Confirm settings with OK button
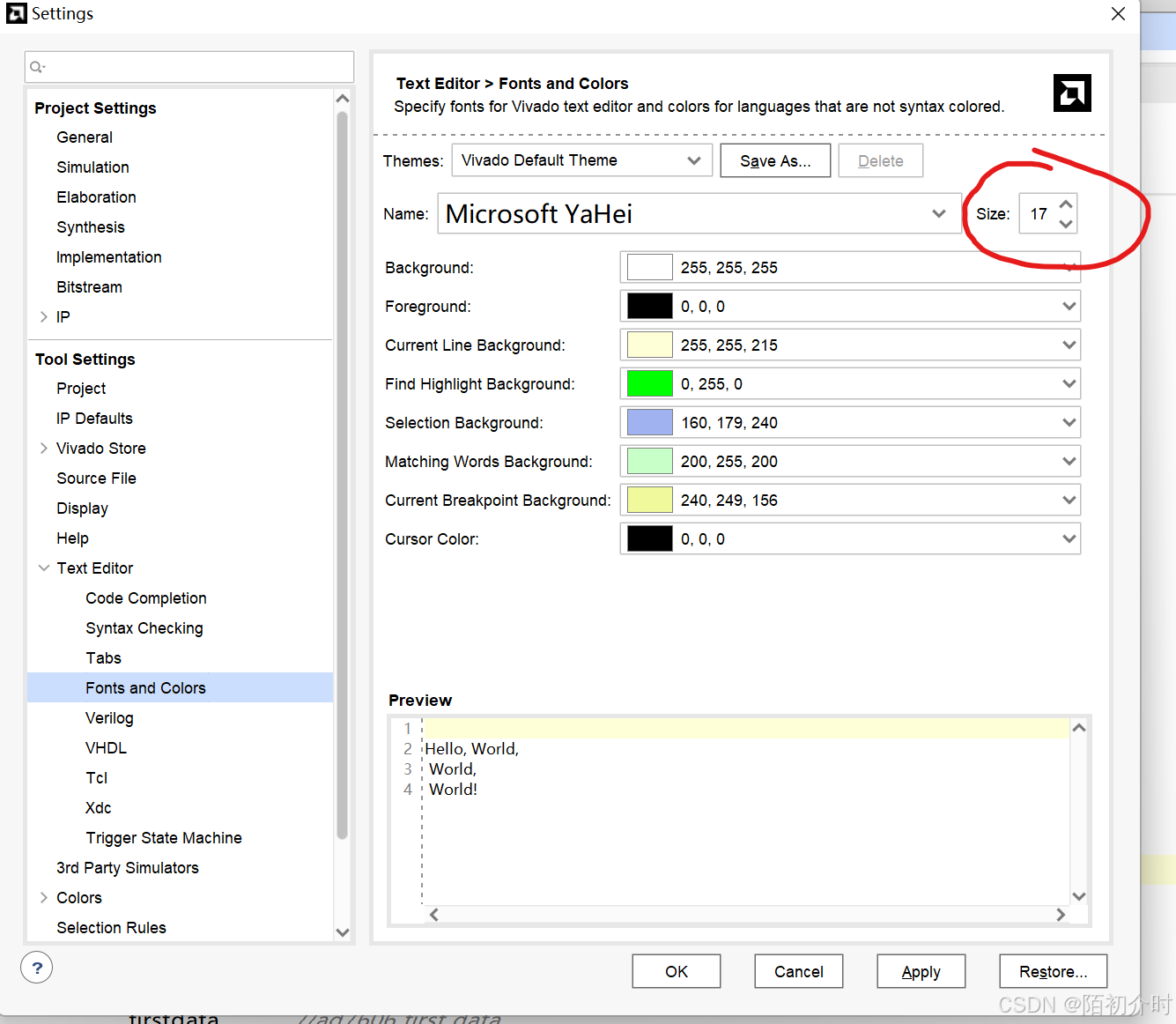This screenshot has height=1024, width=1176. [x=677, y=971]
